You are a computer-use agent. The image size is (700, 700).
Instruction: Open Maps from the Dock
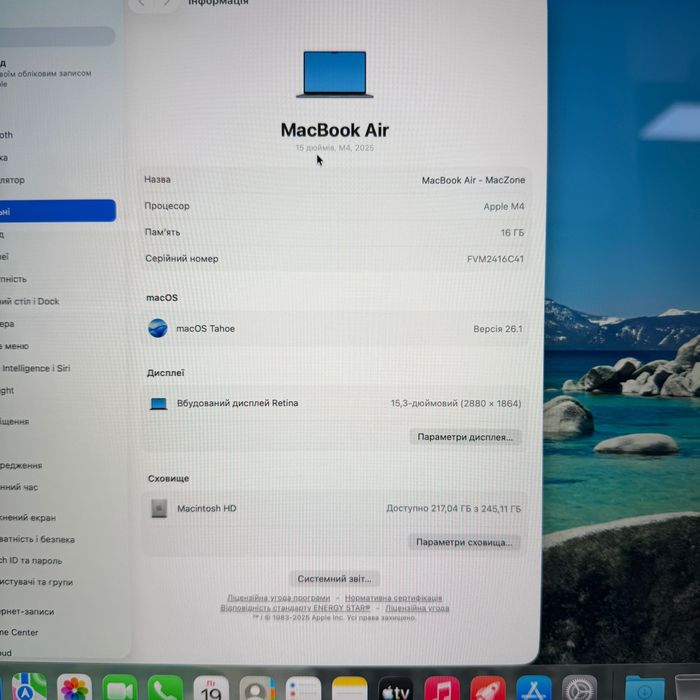pos(29,688)
